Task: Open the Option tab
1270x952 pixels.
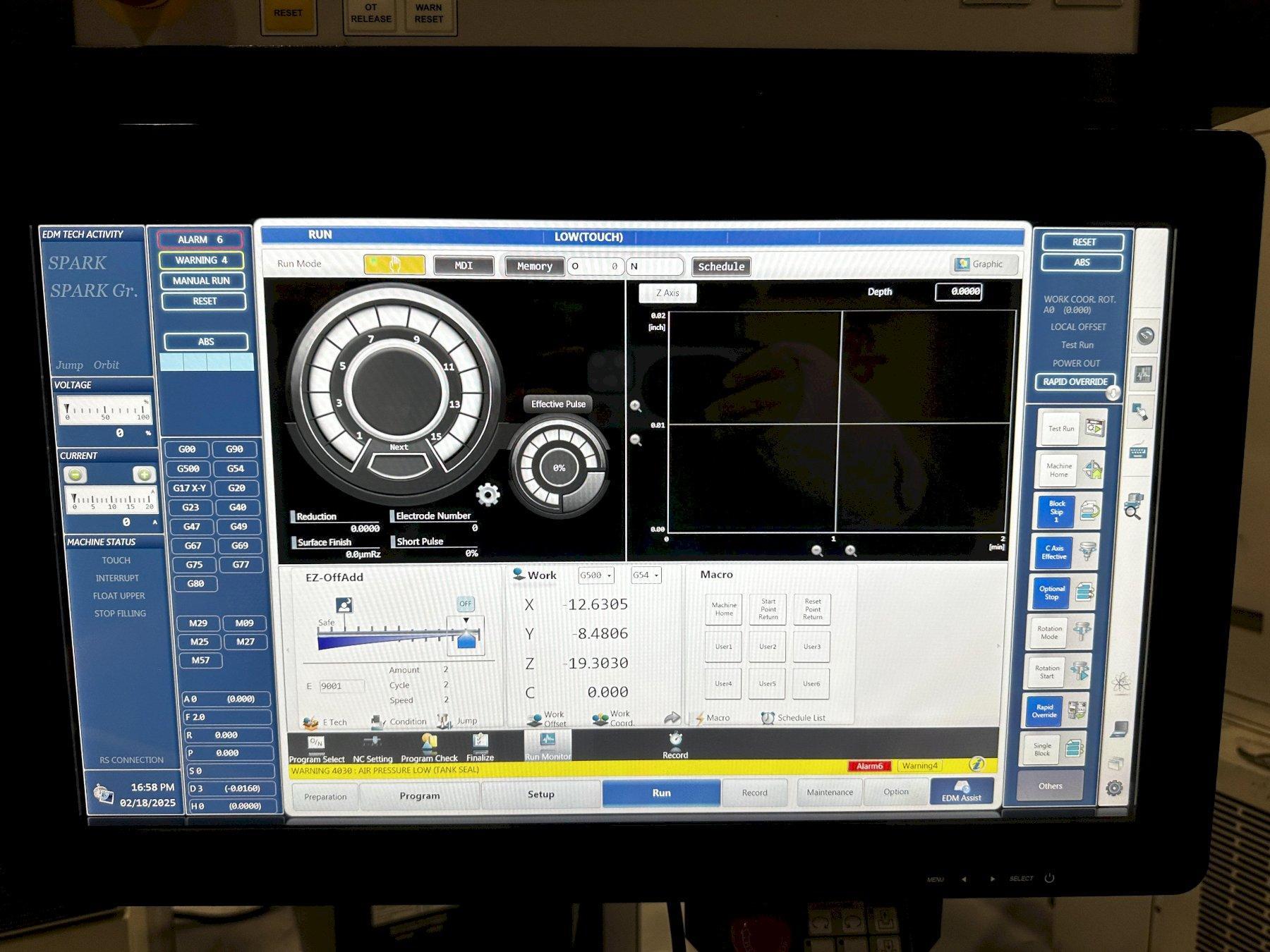Action: [x=896, y=791]
